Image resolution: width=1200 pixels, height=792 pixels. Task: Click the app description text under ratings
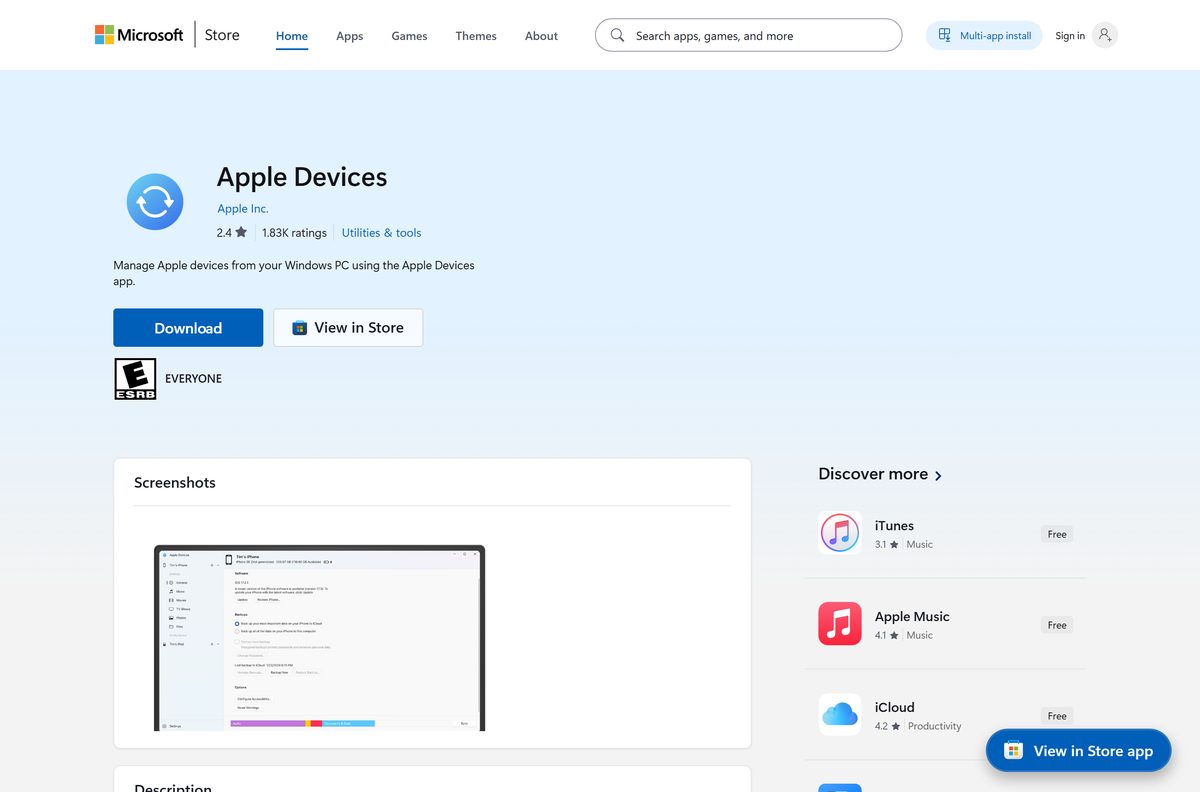click(x=294, y=273)
